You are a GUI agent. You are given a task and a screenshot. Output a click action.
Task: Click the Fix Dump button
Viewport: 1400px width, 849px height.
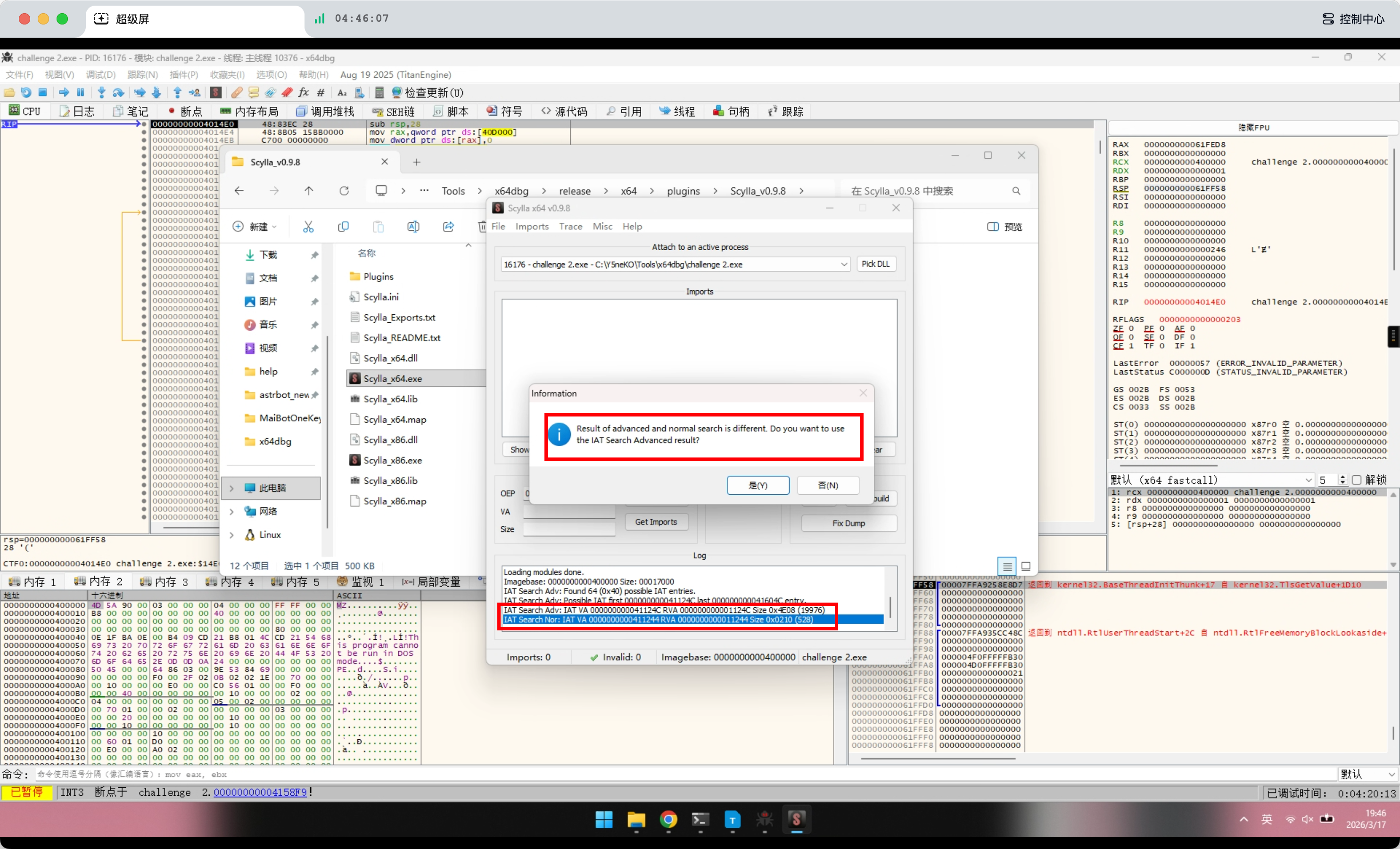pos(848,523)
